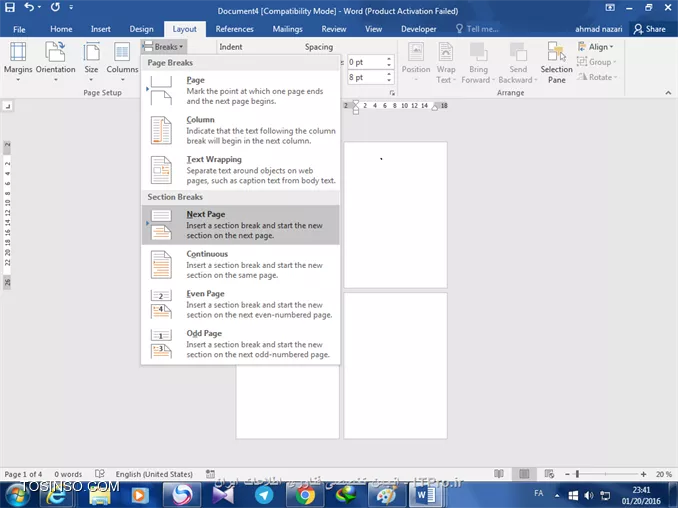Switch to Web Layout view

tap(549, 474)
